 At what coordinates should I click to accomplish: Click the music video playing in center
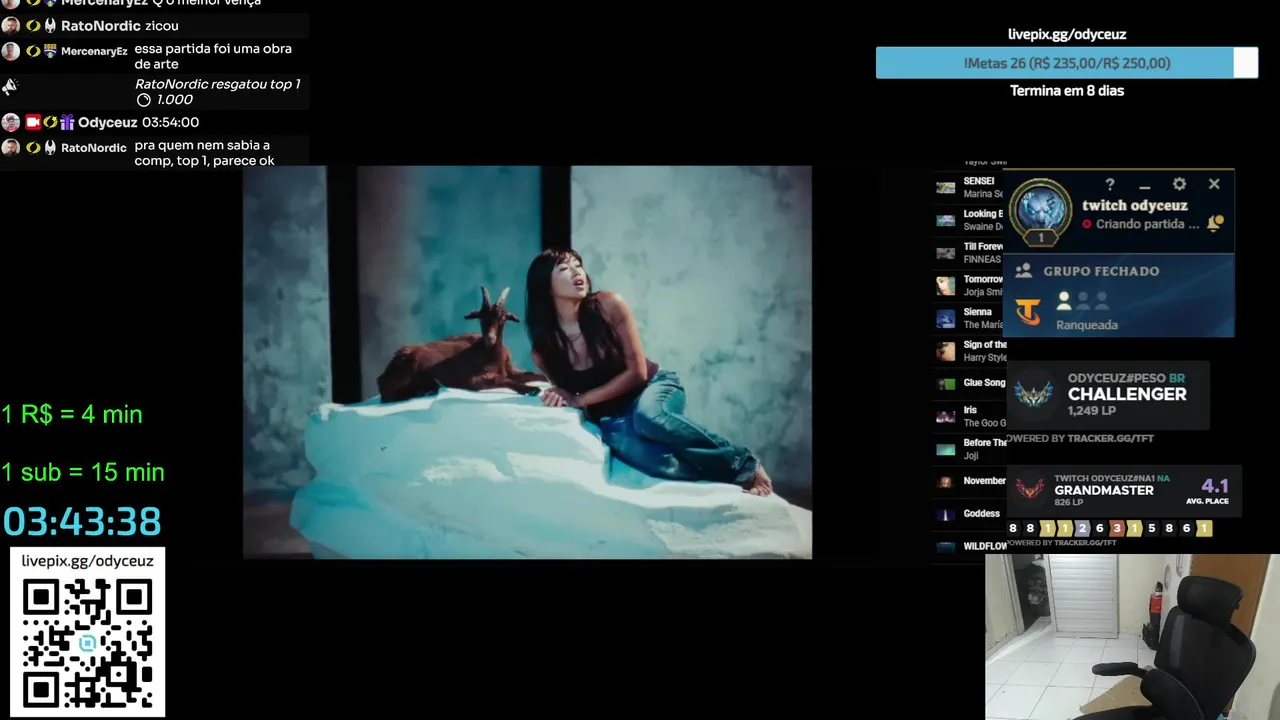527,362
